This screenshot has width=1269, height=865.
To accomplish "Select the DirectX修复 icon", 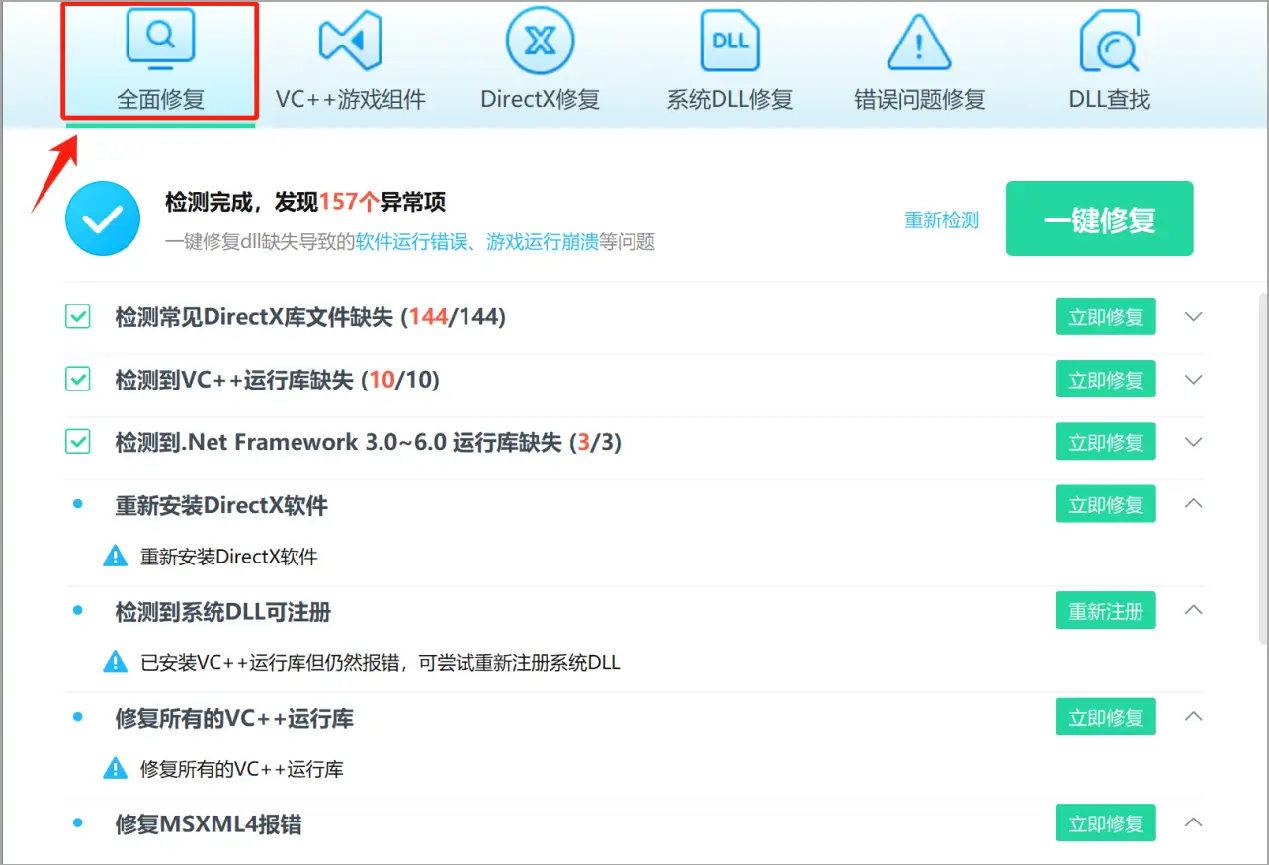I will point(539,40).
